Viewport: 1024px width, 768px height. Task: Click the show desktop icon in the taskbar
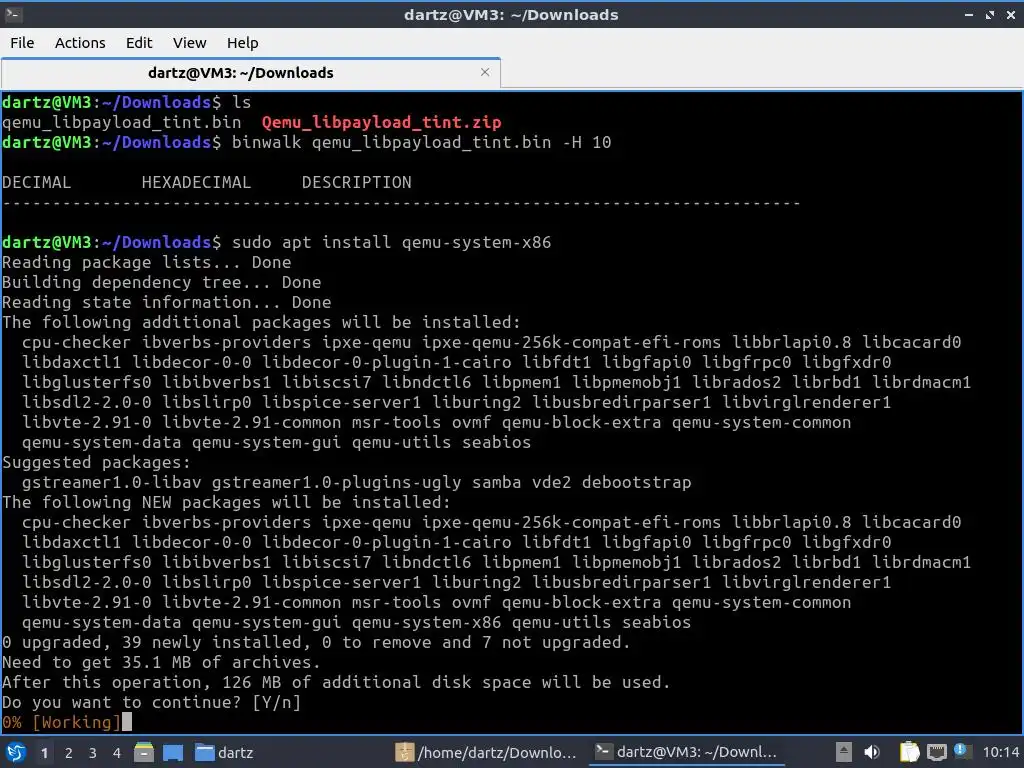172,752
